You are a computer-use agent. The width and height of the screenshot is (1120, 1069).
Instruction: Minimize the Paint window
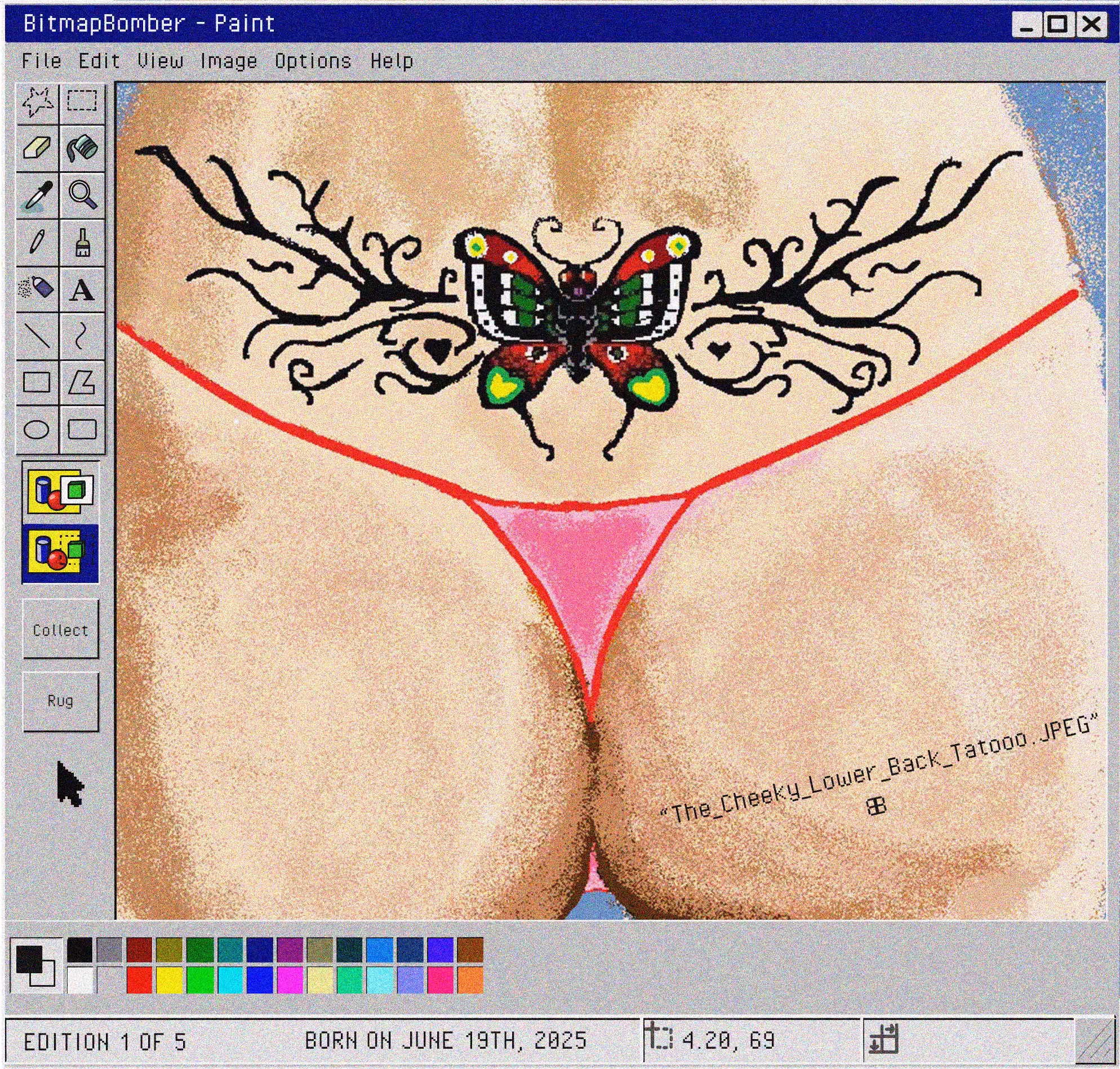(x=1027, y=25)
